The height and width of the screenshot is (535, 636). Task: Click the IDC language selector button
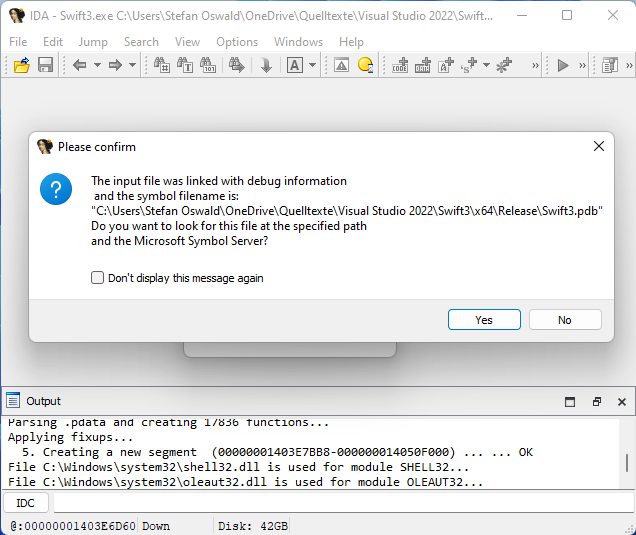pyautogui.click(x=26, y=503)
